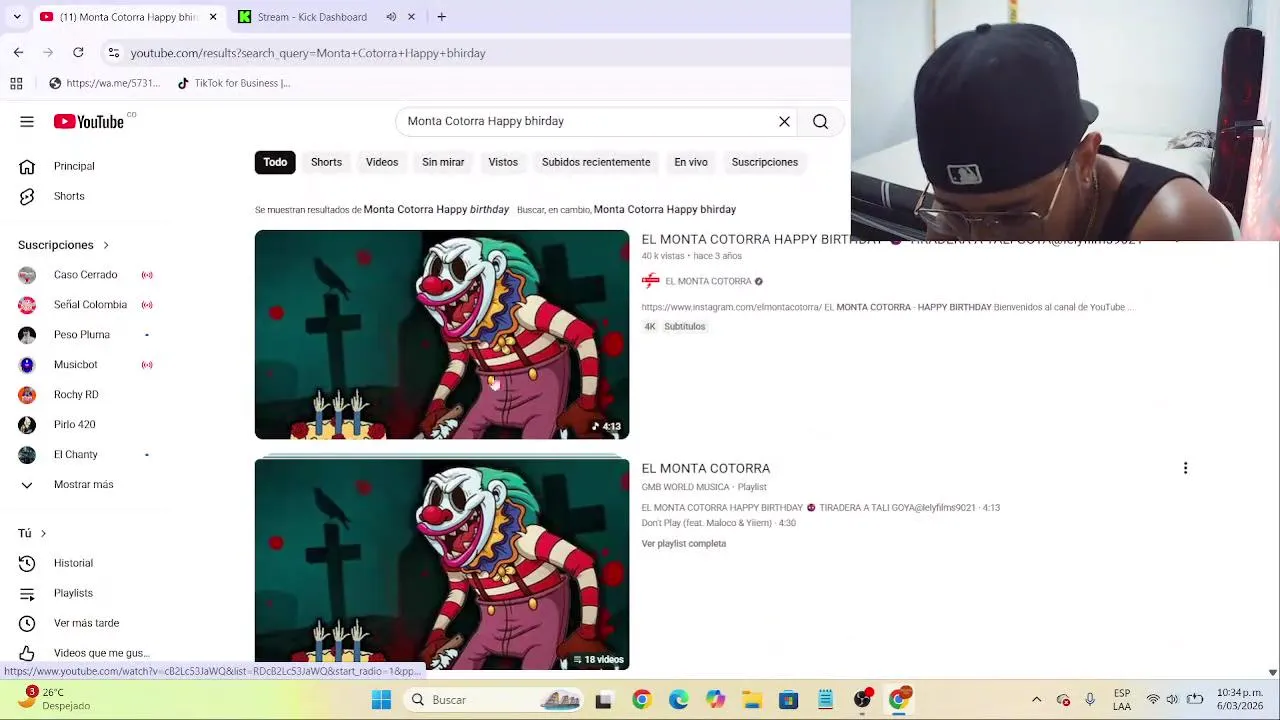Select the Sin mirar filter chip

click(x=443, y=162)
